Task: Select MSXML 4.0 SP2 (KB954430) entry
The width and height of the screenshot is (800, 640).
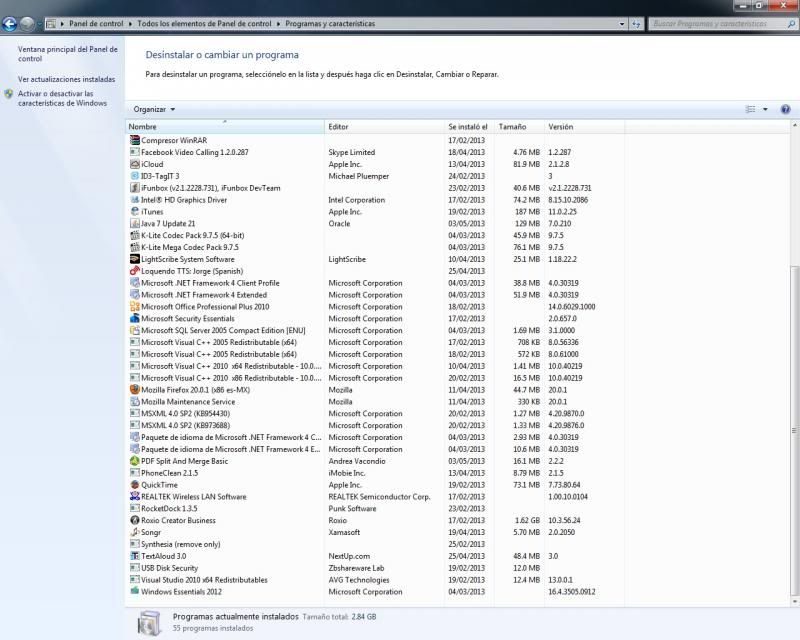Action: 375,413
